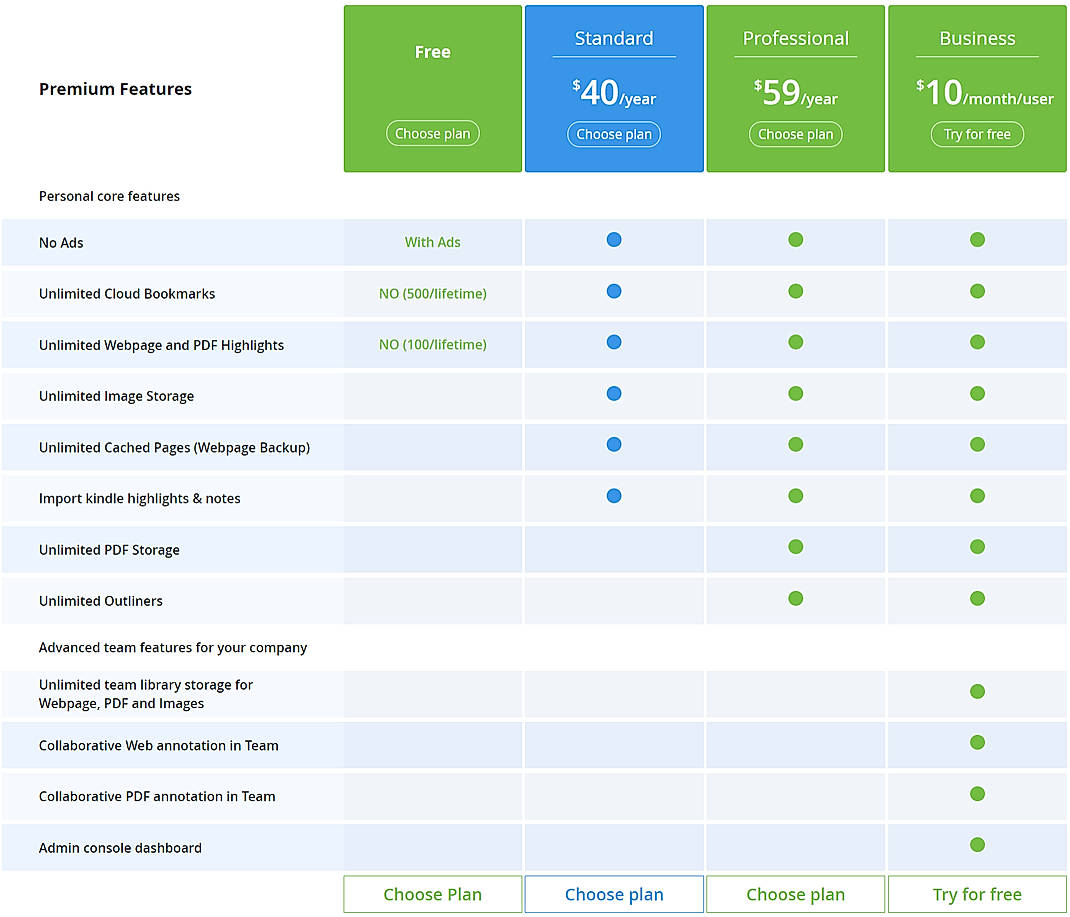Select the 'With Ads' text in Free column
The image size is (1070, 917).
(x=433, y=242)
